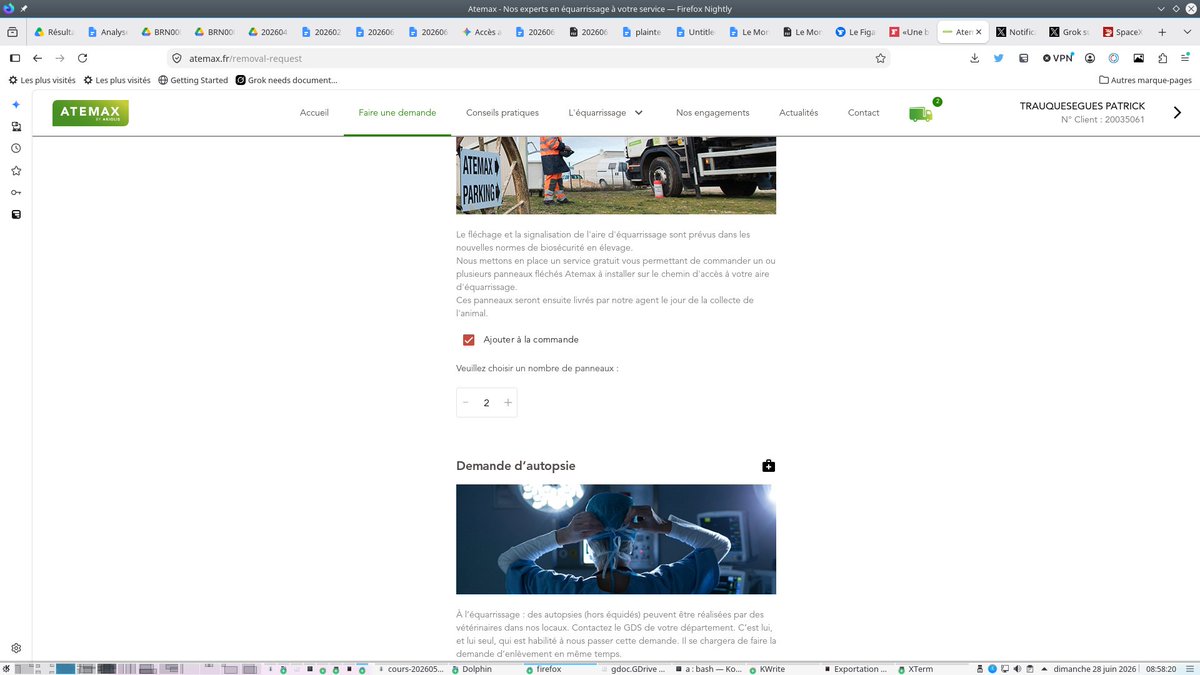This screenshot has width=1200, height=675.
Task: Switch to the Accès à browser tab
Action: (482, 32)
